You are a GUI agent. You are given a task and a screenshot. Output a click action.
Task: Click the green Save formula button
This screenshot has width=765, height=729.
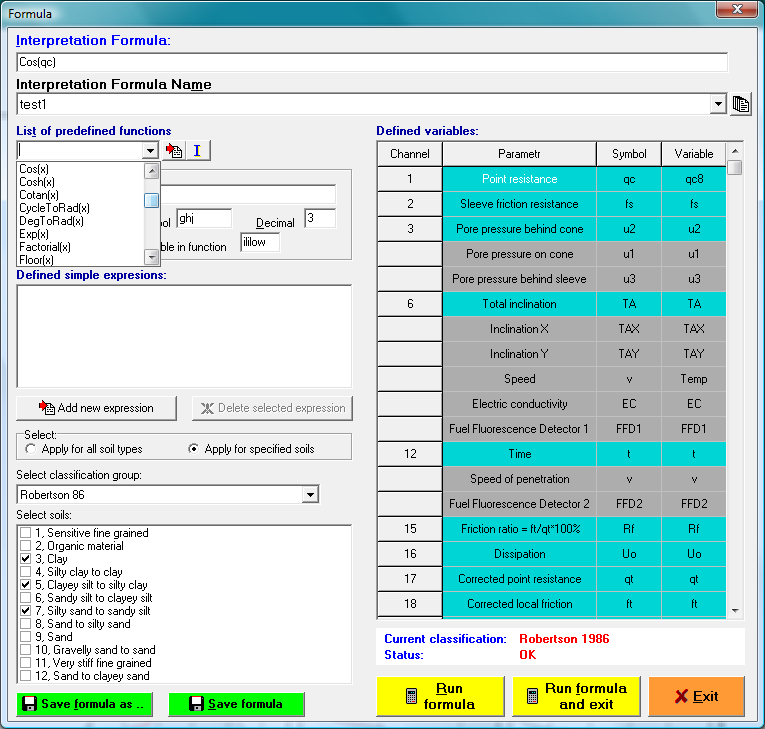236,704
